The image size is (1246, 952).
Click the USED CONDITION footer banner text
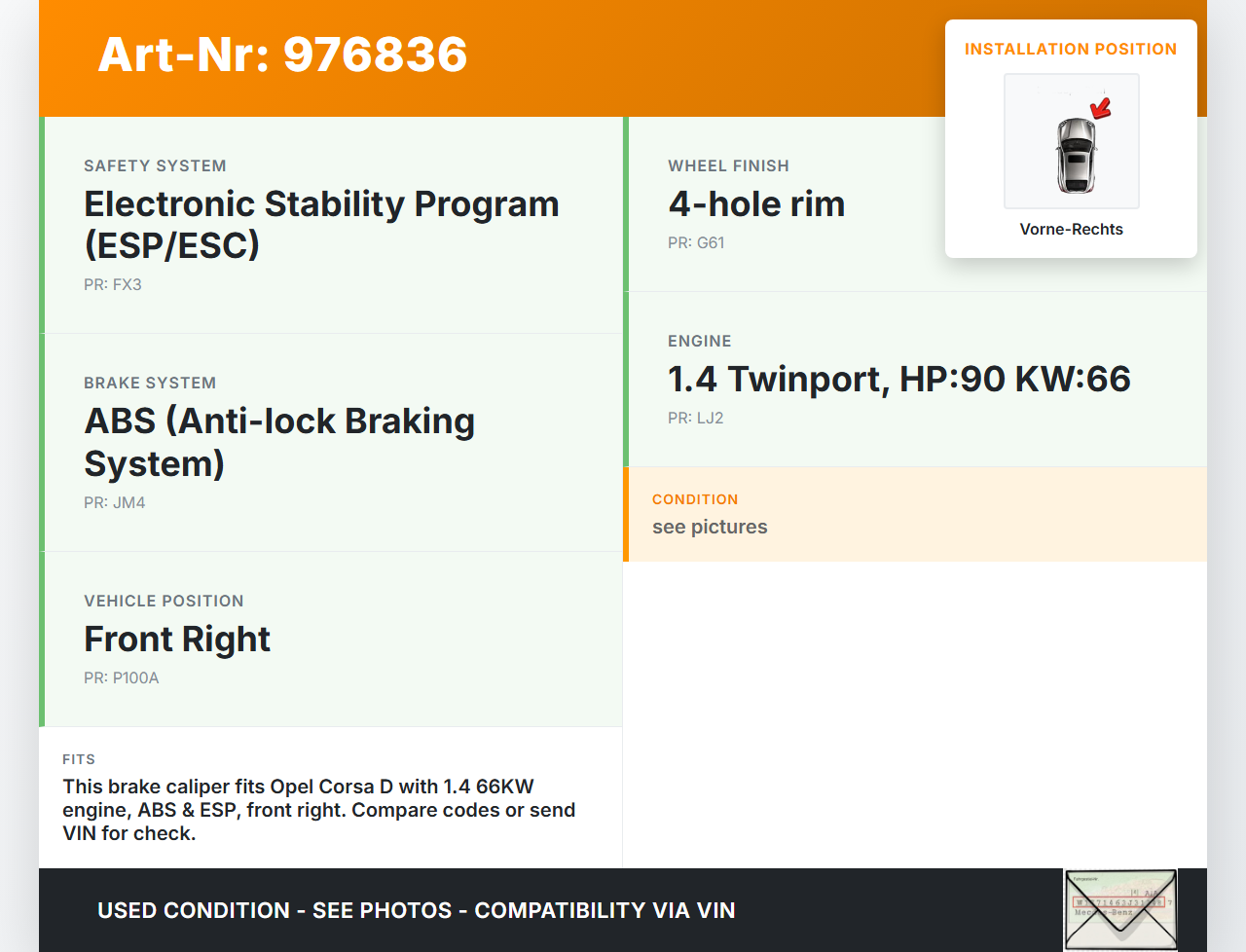tap(417, 911)
